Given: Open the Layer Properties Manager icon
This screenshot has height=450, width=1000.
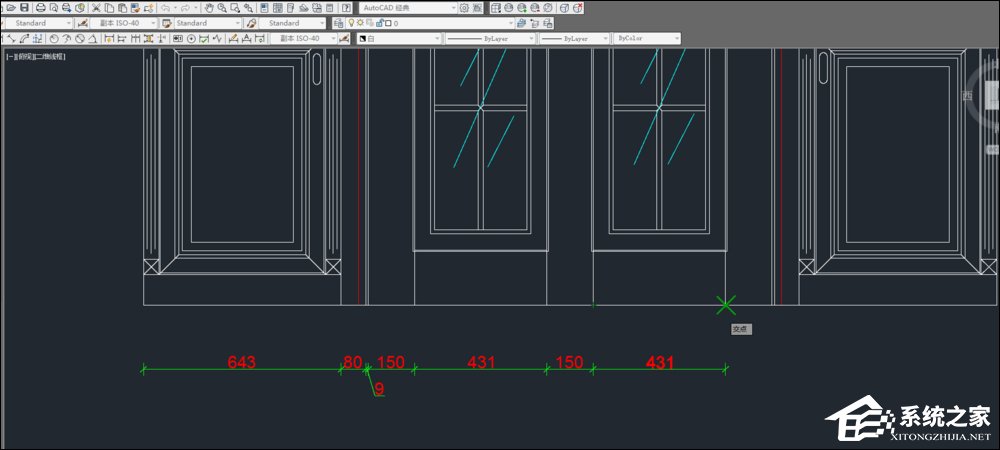Looking at the screenshot, I should pyautogui.click(x=339, y=23).
